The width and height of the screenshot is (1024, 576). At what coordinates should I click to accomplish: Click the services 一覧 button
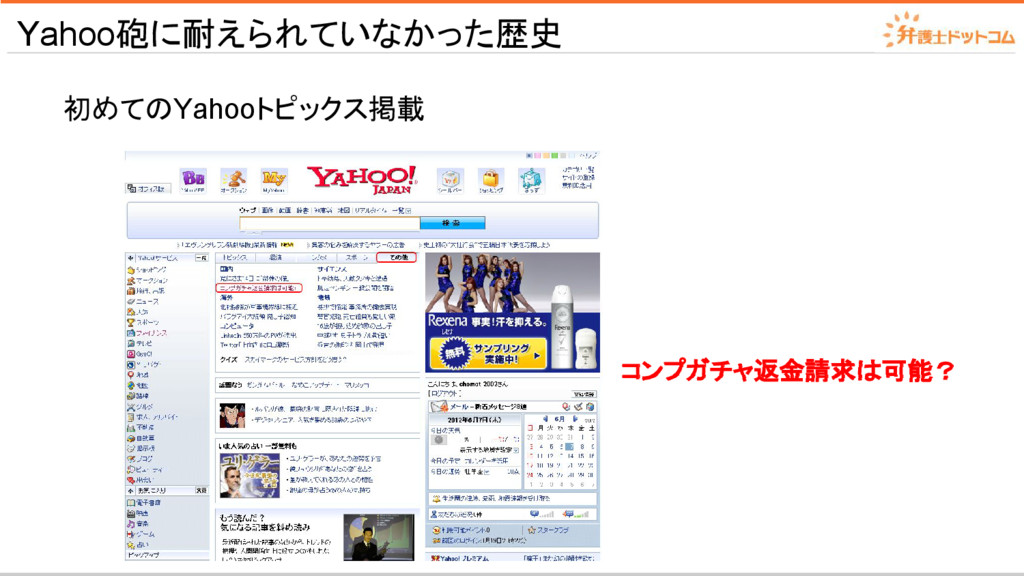pos(201,259)
